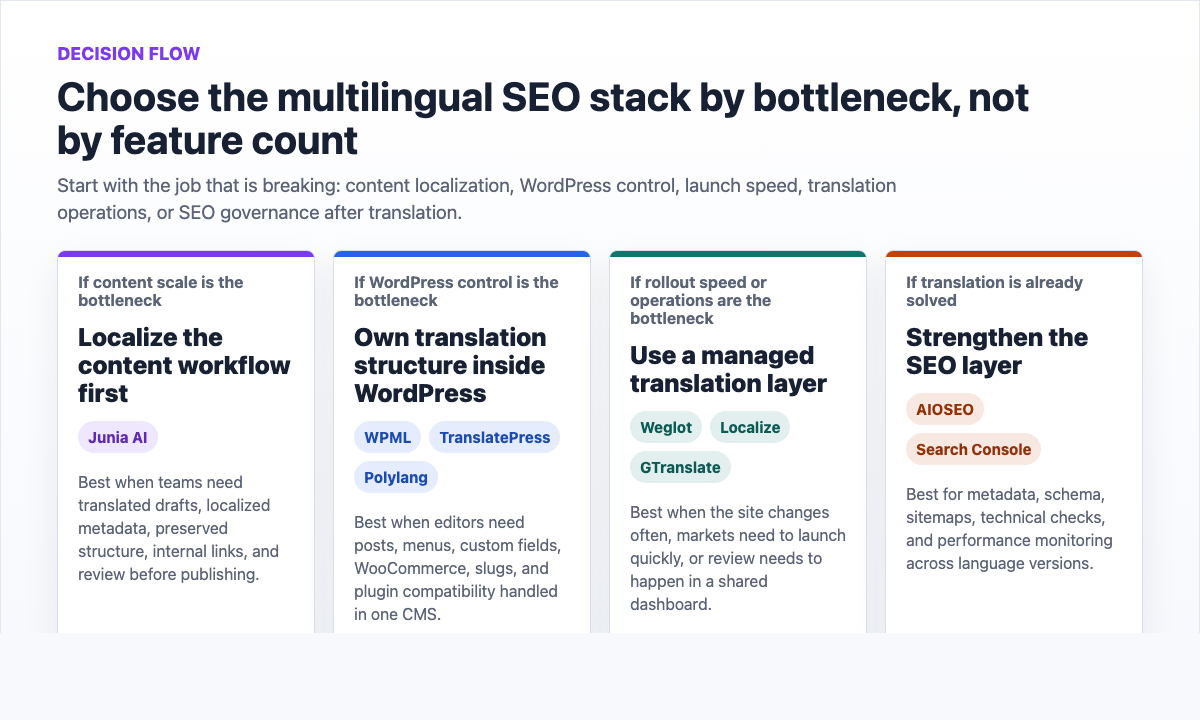Screen dimensions: 1200x720
Task: Click the DECISION FLOW label
Action: pos(129,54)
